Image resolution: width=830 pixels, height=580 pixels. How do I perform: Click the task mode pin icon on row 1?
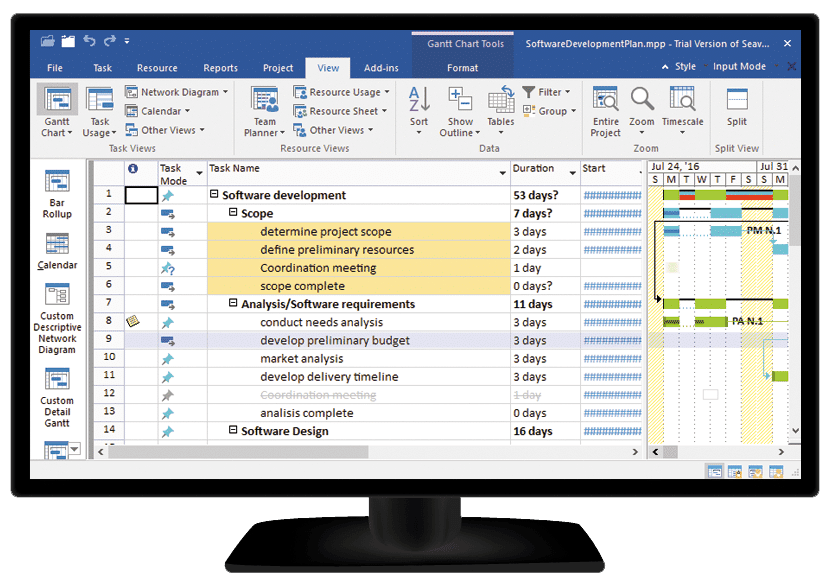[x=167, y=196]
